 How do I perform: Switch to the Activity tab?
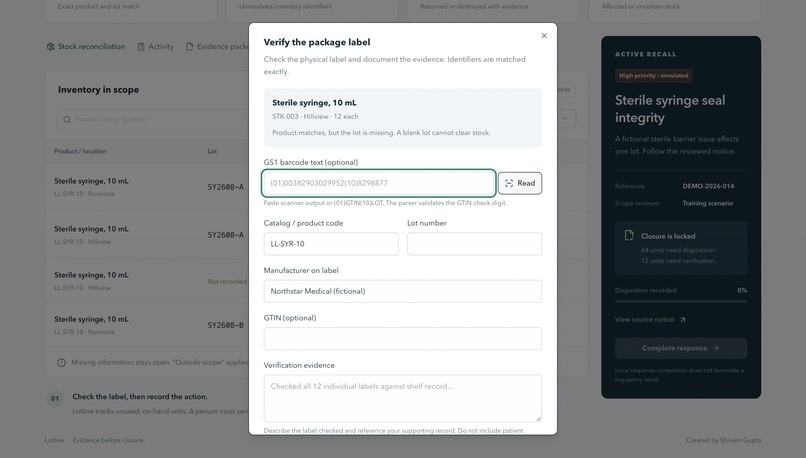[x=155, y=46]
